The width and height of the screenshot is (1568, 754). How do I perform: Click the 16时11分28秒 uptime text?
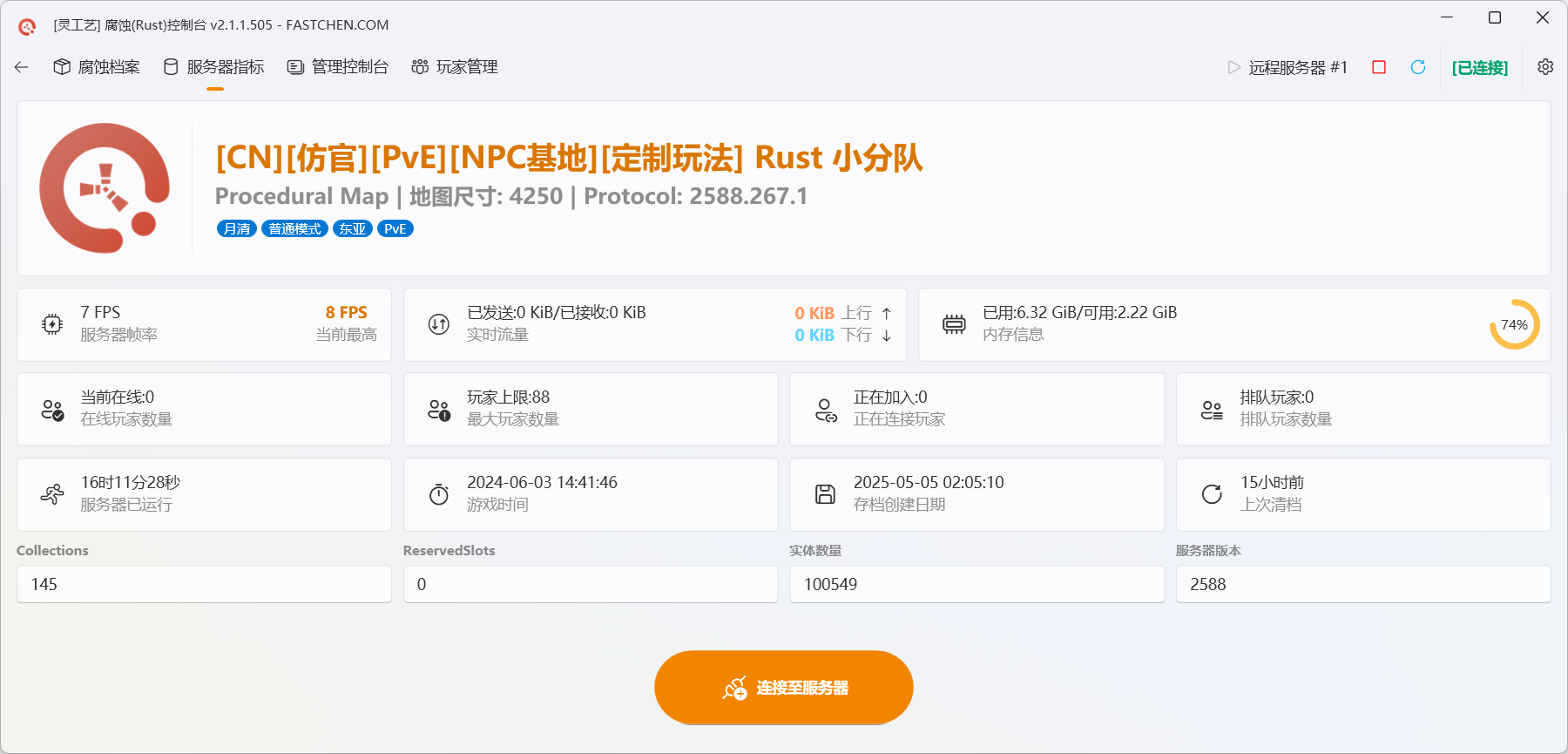(130, 483)
